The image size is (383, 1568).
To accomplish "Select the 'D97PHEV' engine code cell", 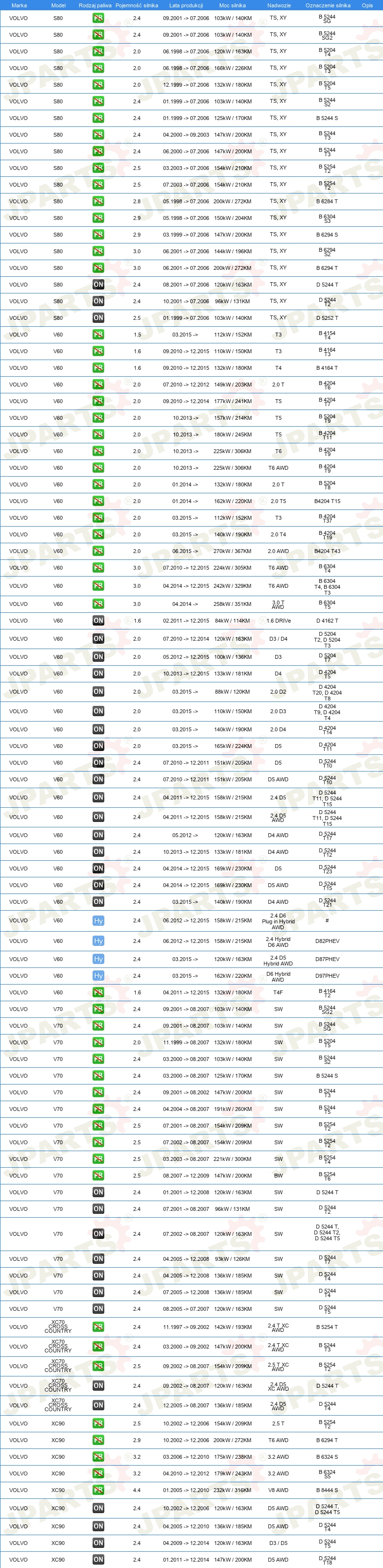I will tap(327, 976).
